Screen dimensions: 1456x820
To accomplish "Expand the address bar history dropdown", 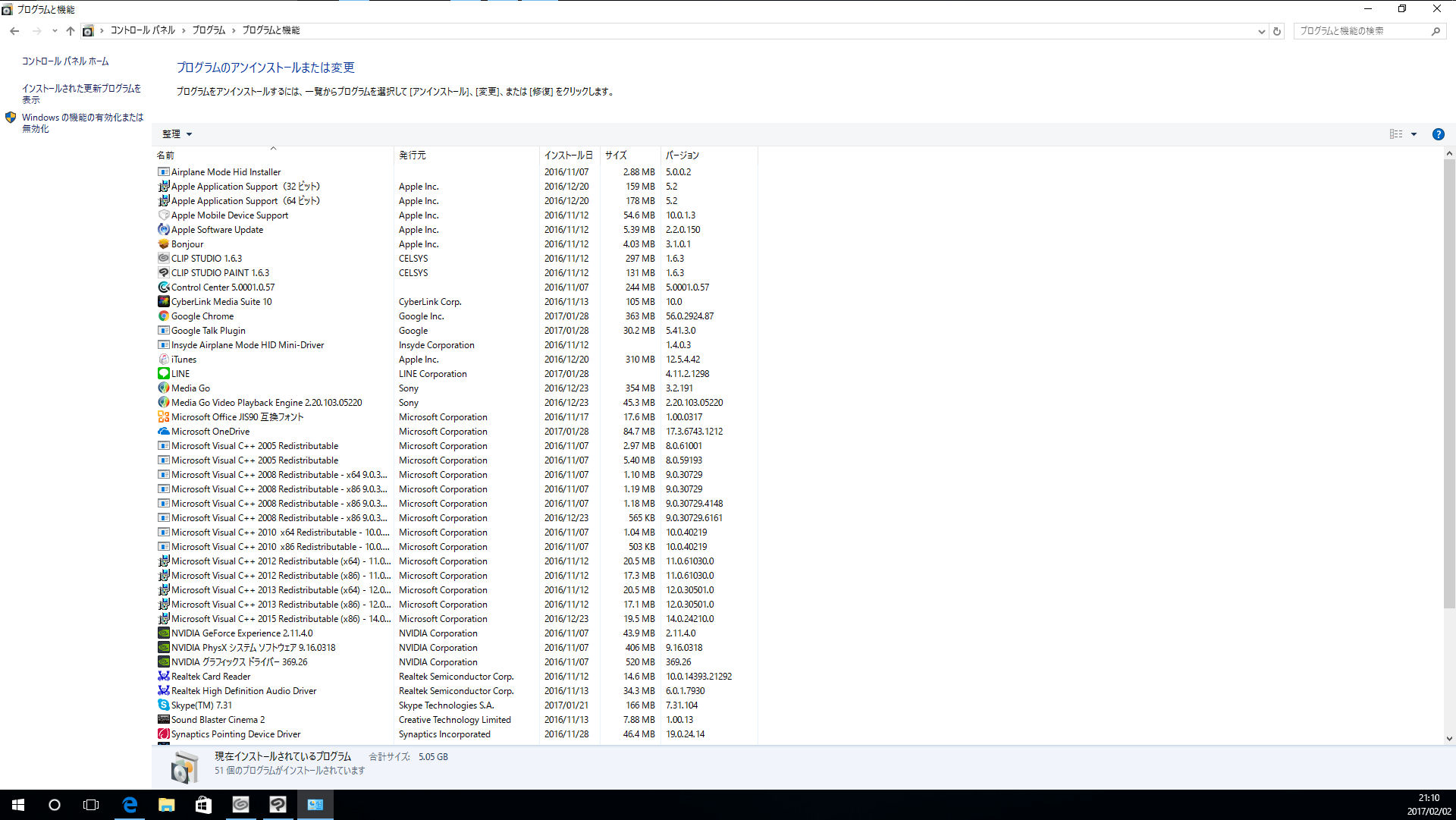I will tap(1261, 31).
